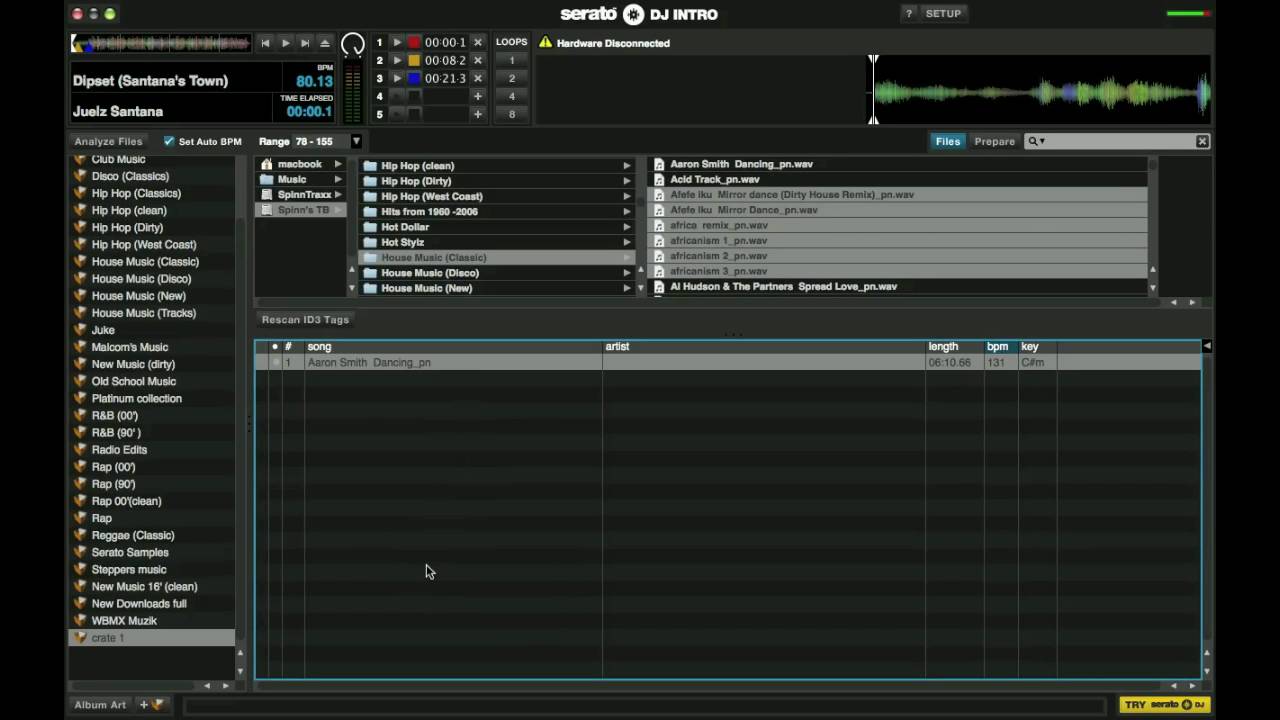Delete cue point 2 with X
The image size is (1280, 720).
[478, 60]
